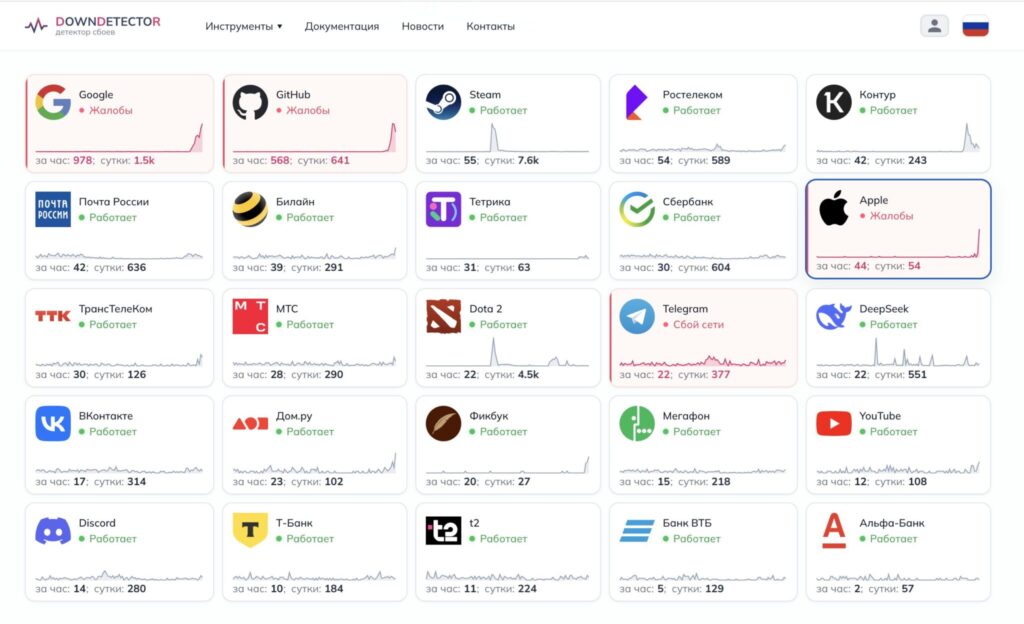The height and width of the screenshot is (624, 1024).
Task: Click the Apple logo icon
Action: coord(834,208)
